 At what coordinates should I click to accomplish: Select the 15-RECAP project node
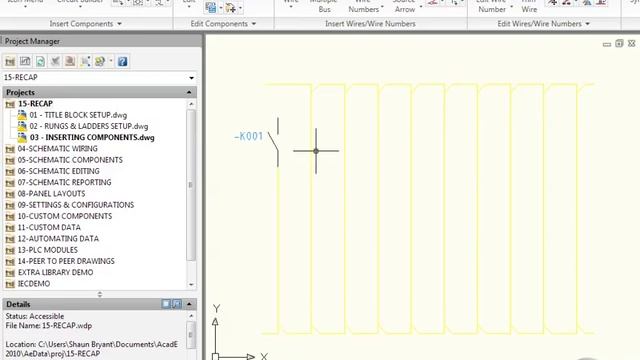(35, 104)
